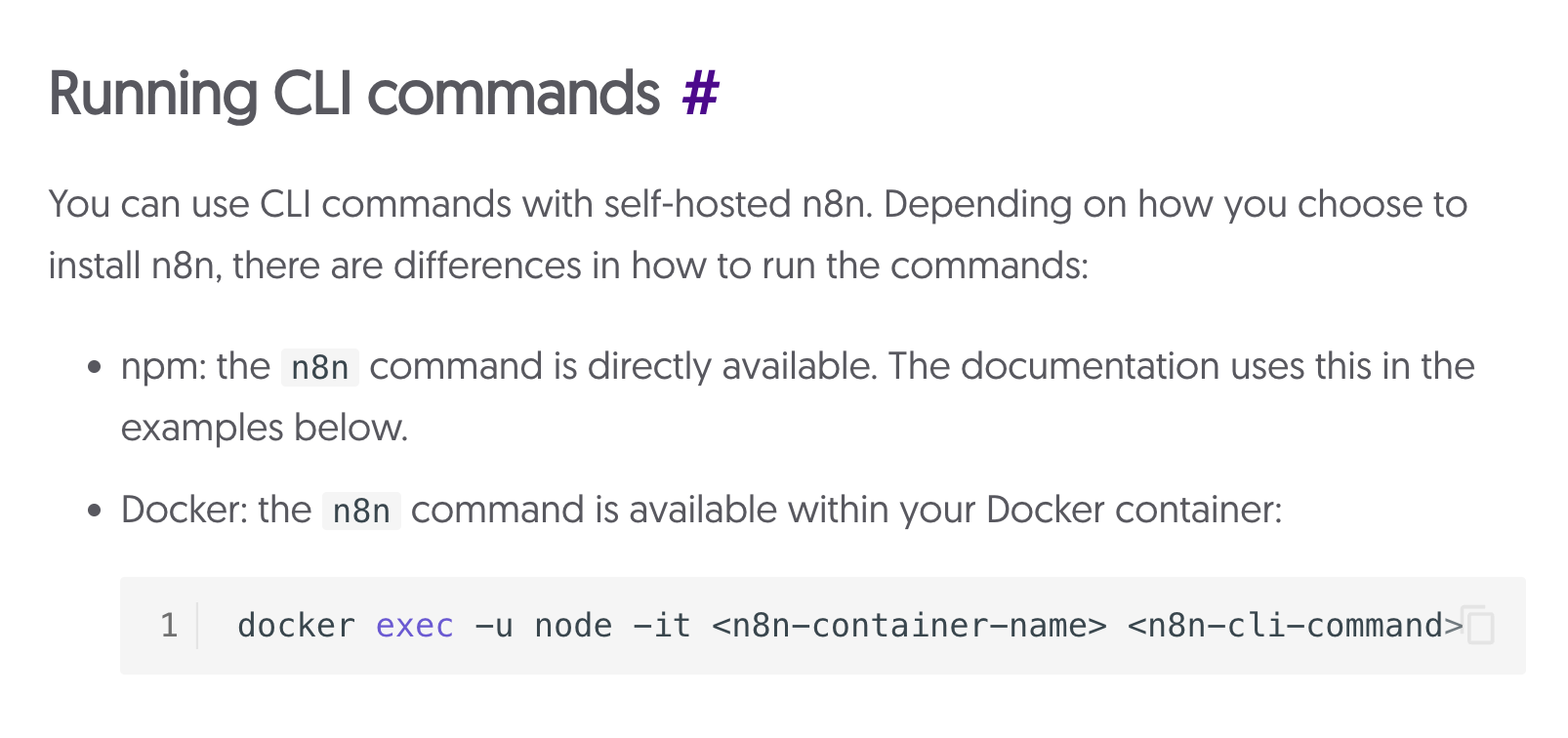This screenshot has height=738, width=1568.
Task: Click the "Running CLI commands" heading text
Action: tap(354, 94)
